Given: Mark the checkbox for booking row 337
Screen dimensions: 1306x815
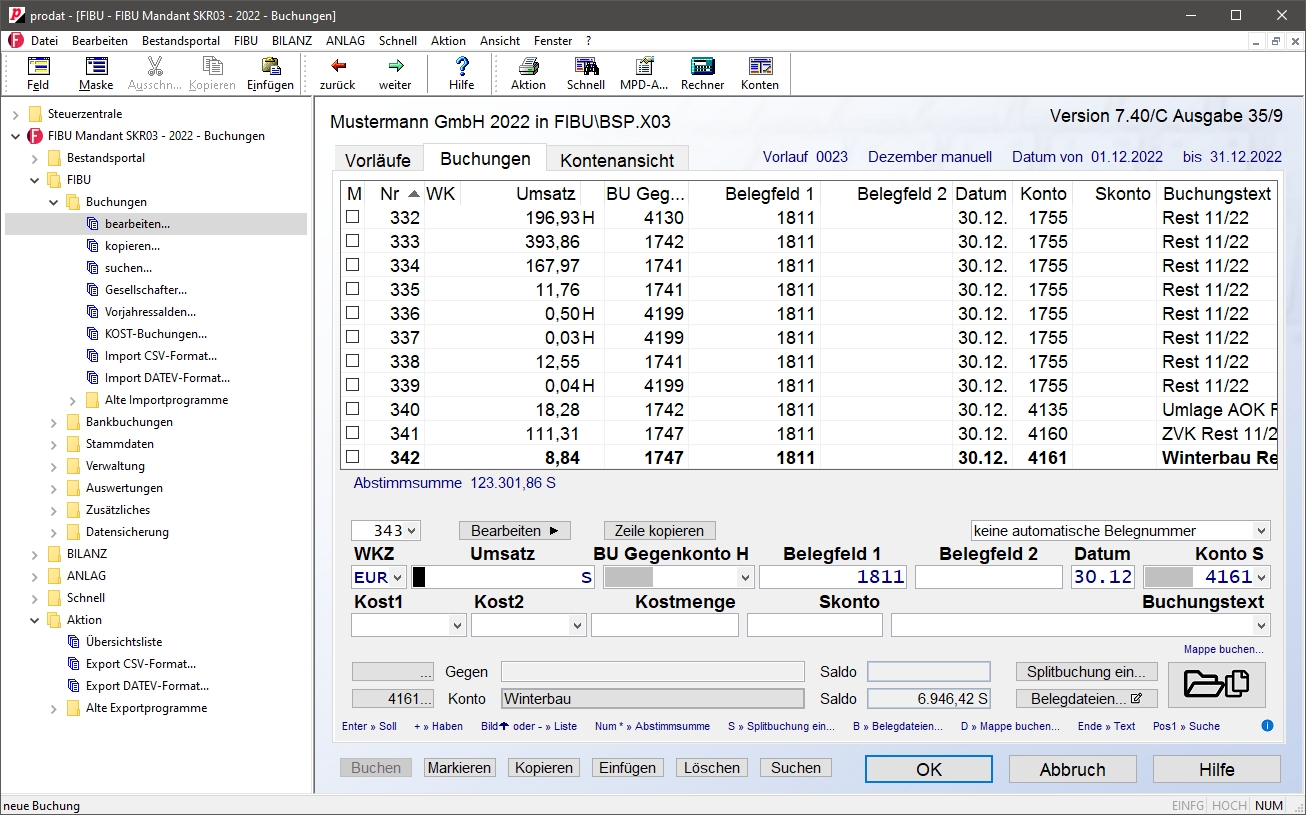Looking at the screenshot, I should 352,337.
